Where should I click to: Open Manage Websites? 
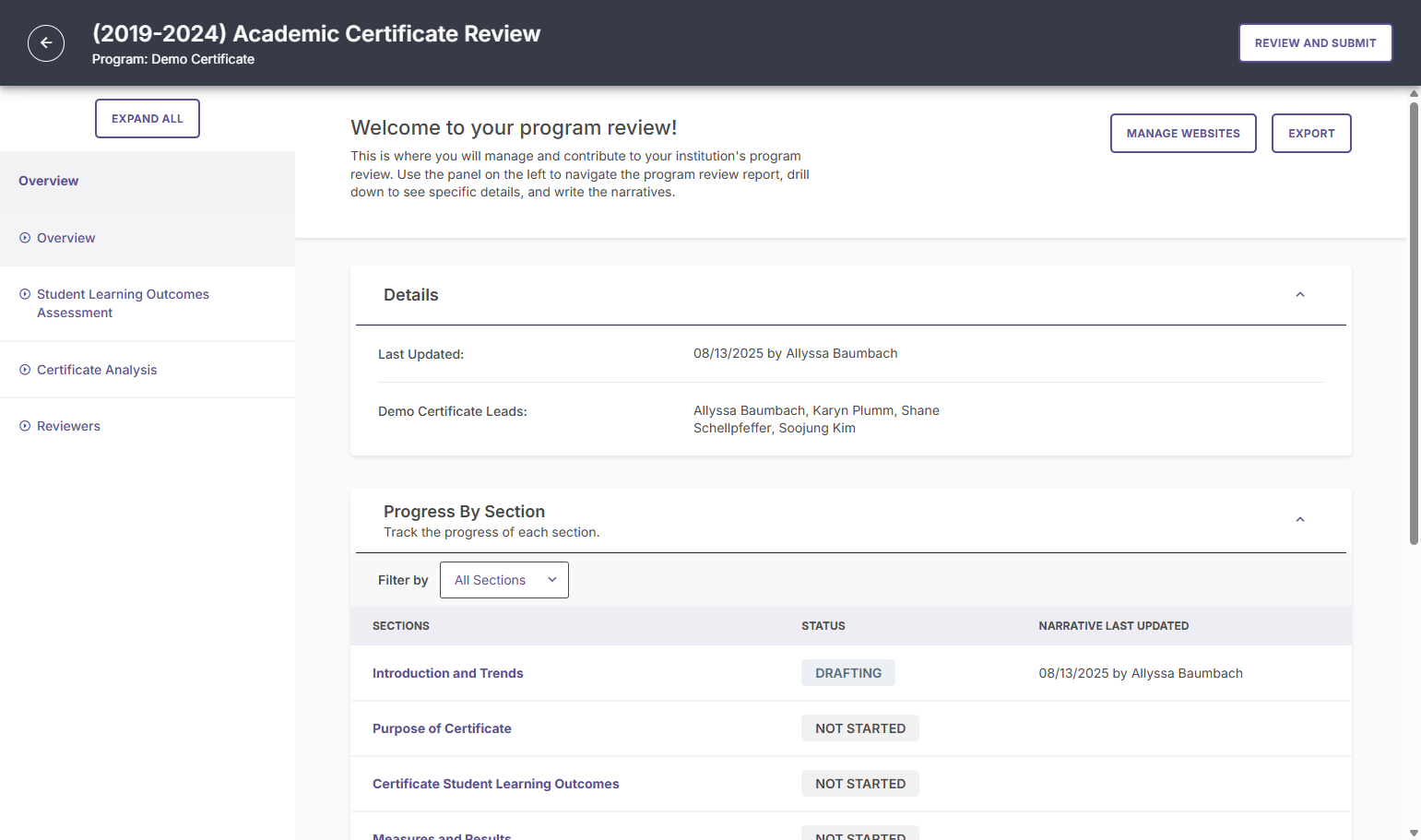coord(1183,134)
